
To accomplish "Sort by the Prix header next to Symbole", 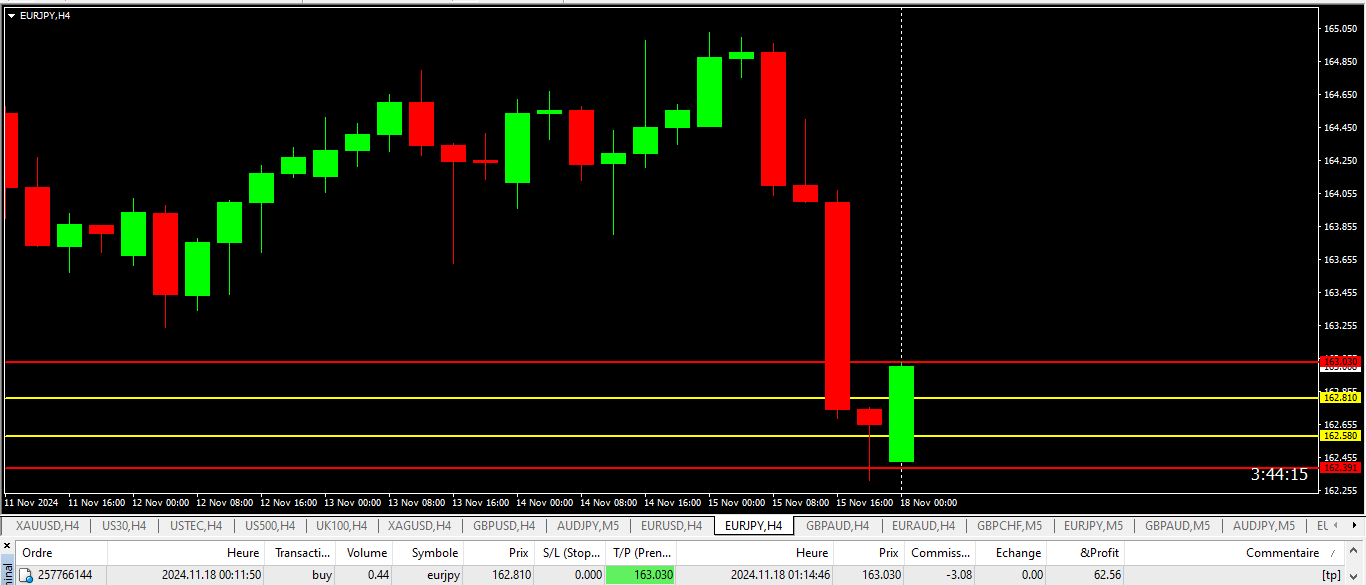I will point(499,553).
